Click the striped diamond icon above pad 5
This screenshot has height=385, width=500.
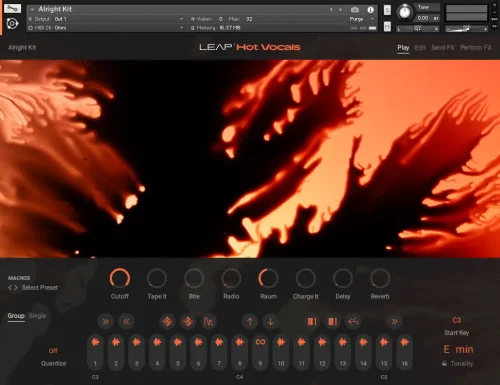click(x=188, y=321)
